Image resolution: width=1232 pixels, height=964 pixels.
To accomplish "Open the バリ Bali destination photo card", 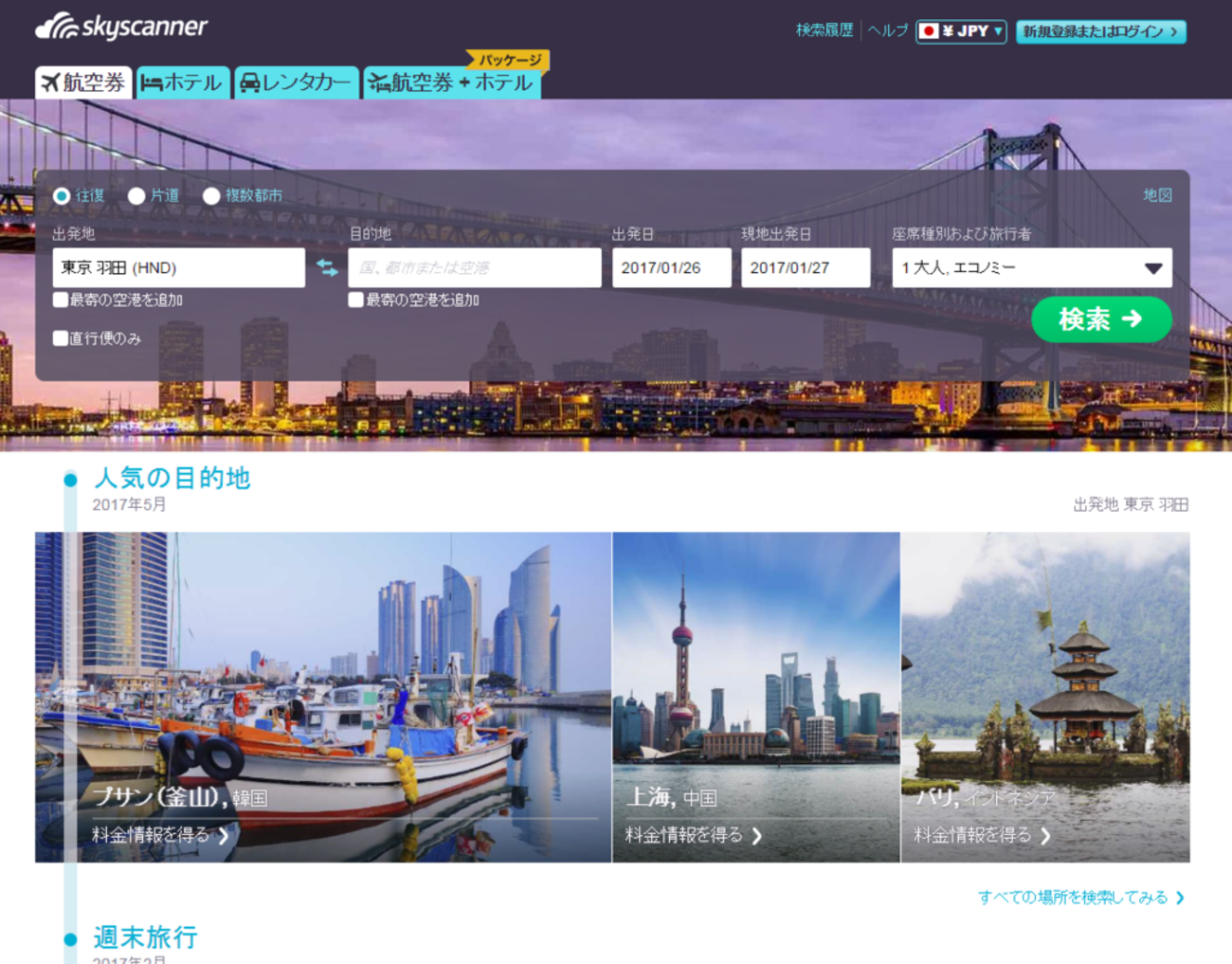I will click(1045, 697).
